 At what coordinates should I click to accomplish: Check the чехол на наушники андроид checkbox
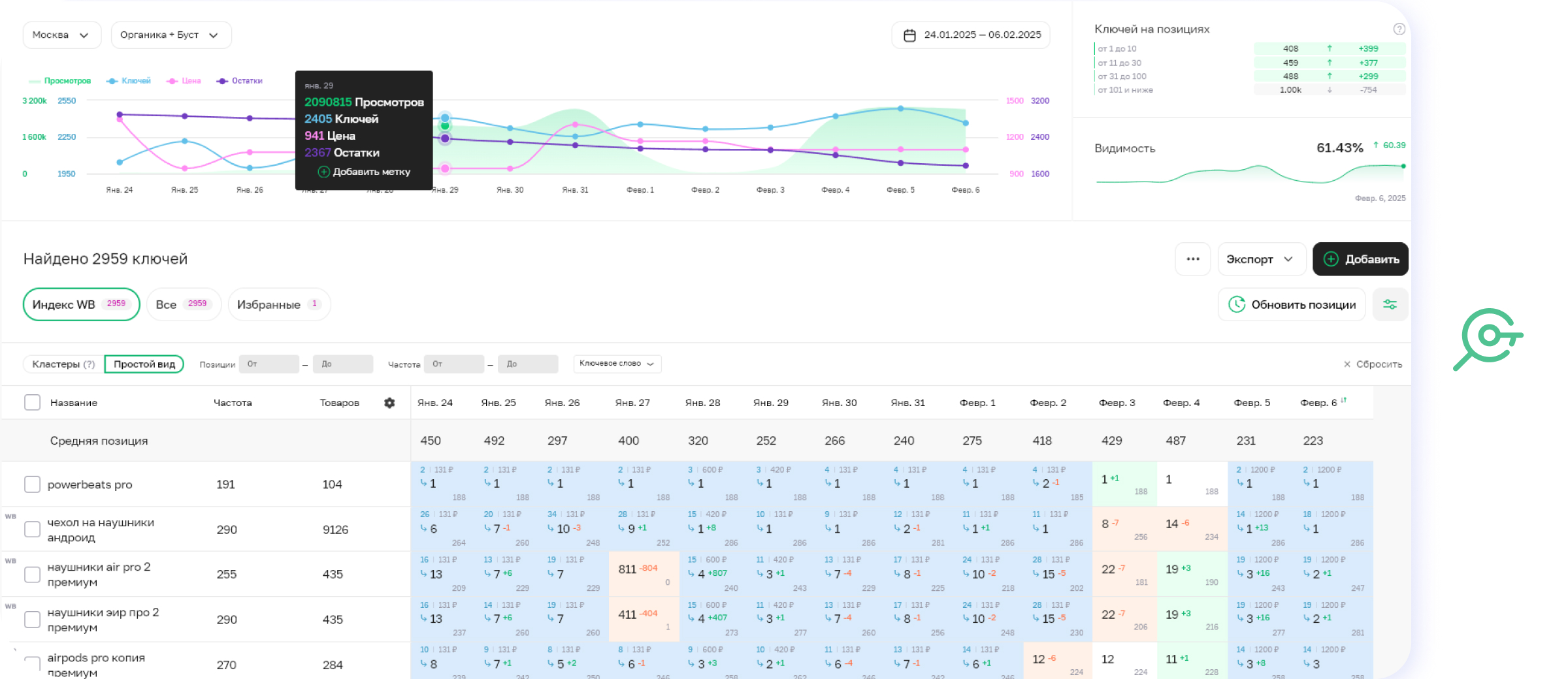point(32,529)
